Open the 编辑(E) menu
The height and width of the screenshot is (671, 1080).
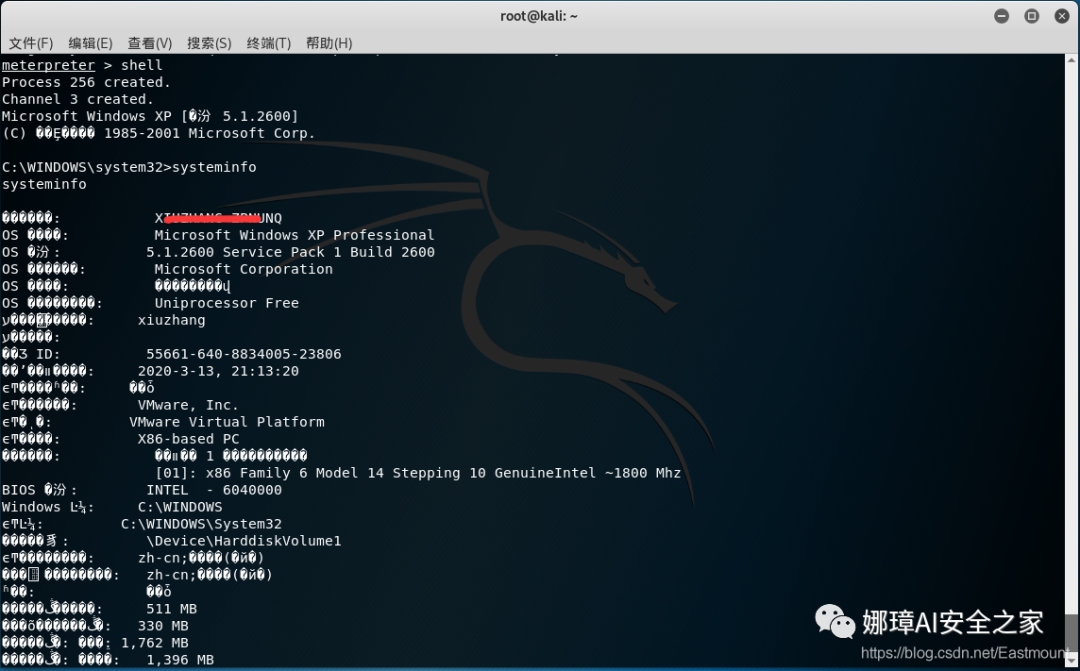(90, 43)
